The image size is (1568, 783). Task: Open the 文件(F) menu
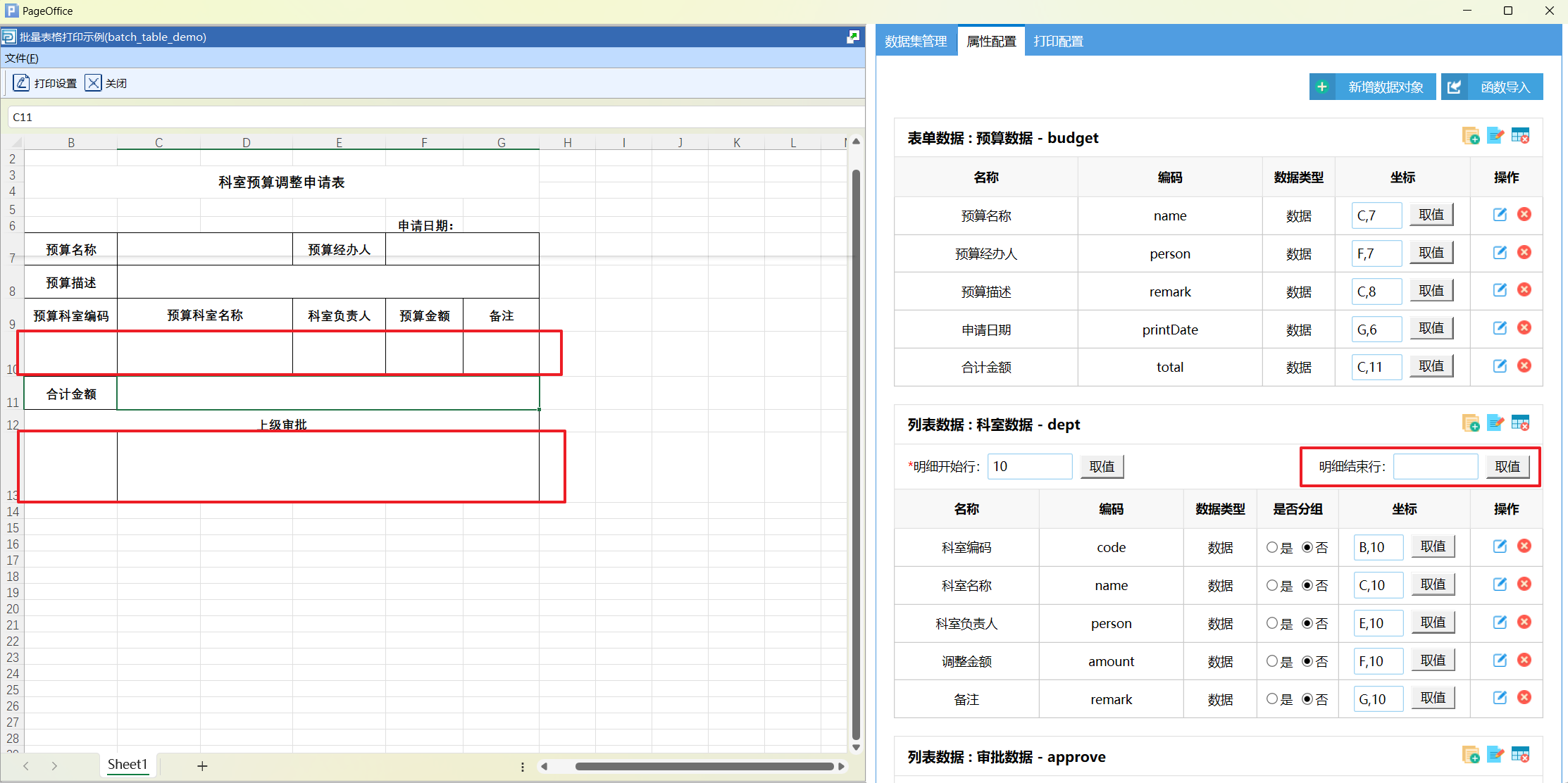22,58
